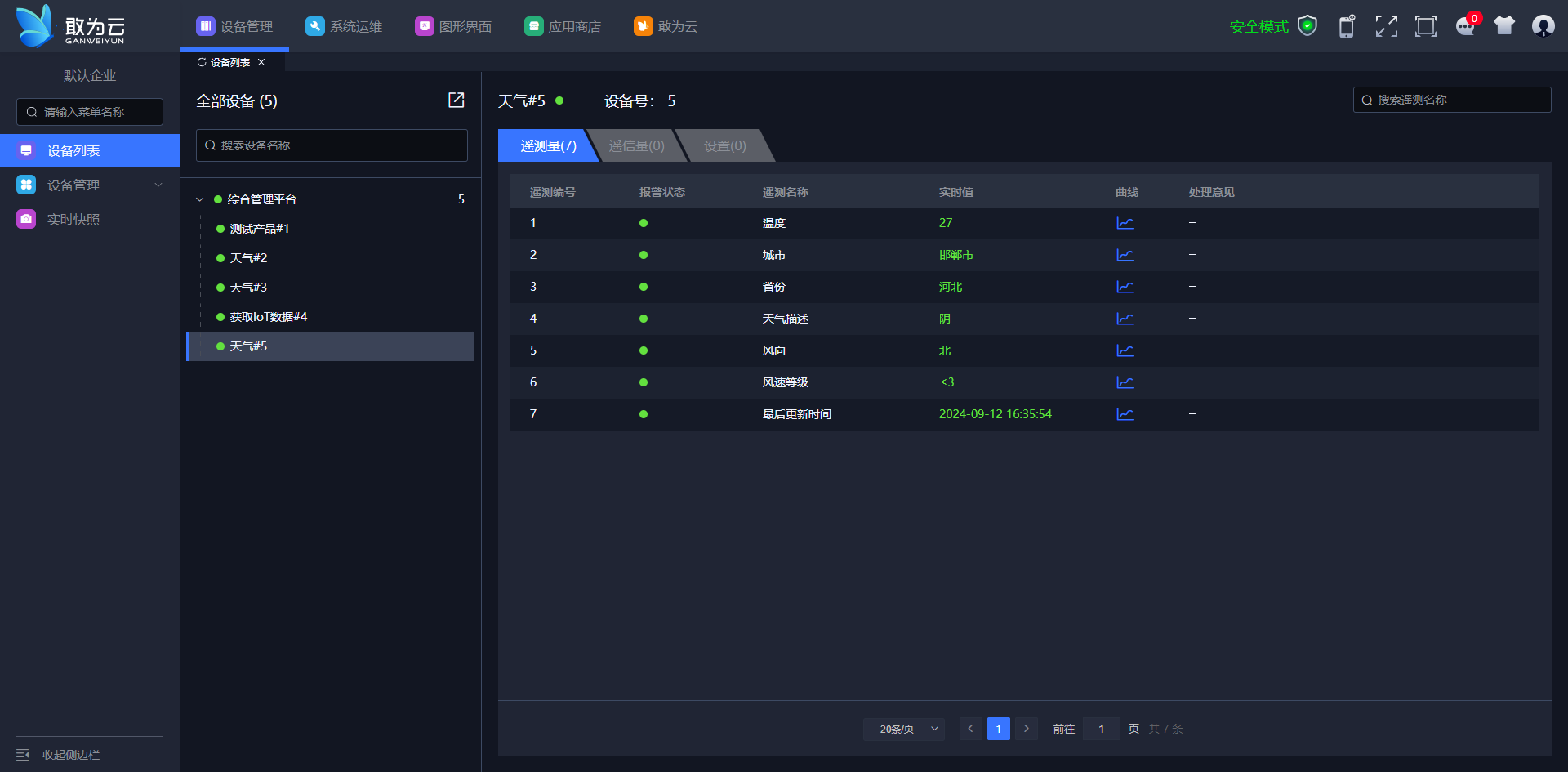Click the 遥测名称 column header
Viewport: 1568px width, 772px height.
pyautogui.click(x=786, y=192)
